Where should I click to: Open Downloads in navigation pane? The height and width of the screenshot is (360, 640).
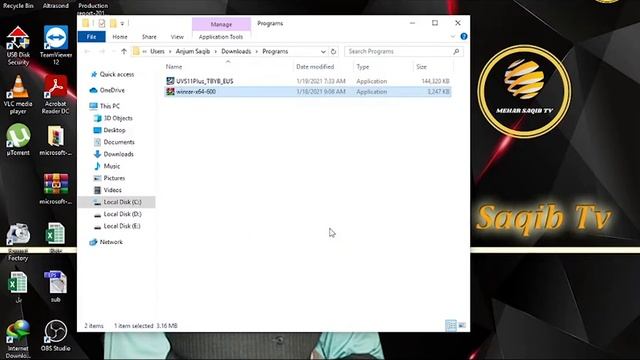[118, 154]
